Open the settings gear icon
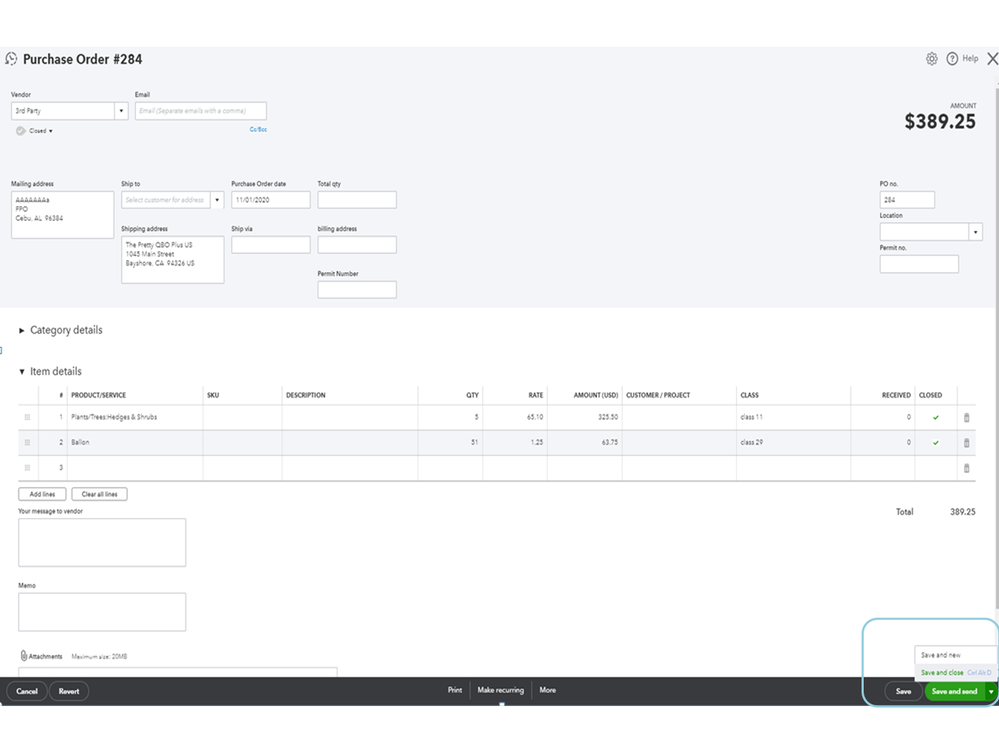 click(932, 59)
